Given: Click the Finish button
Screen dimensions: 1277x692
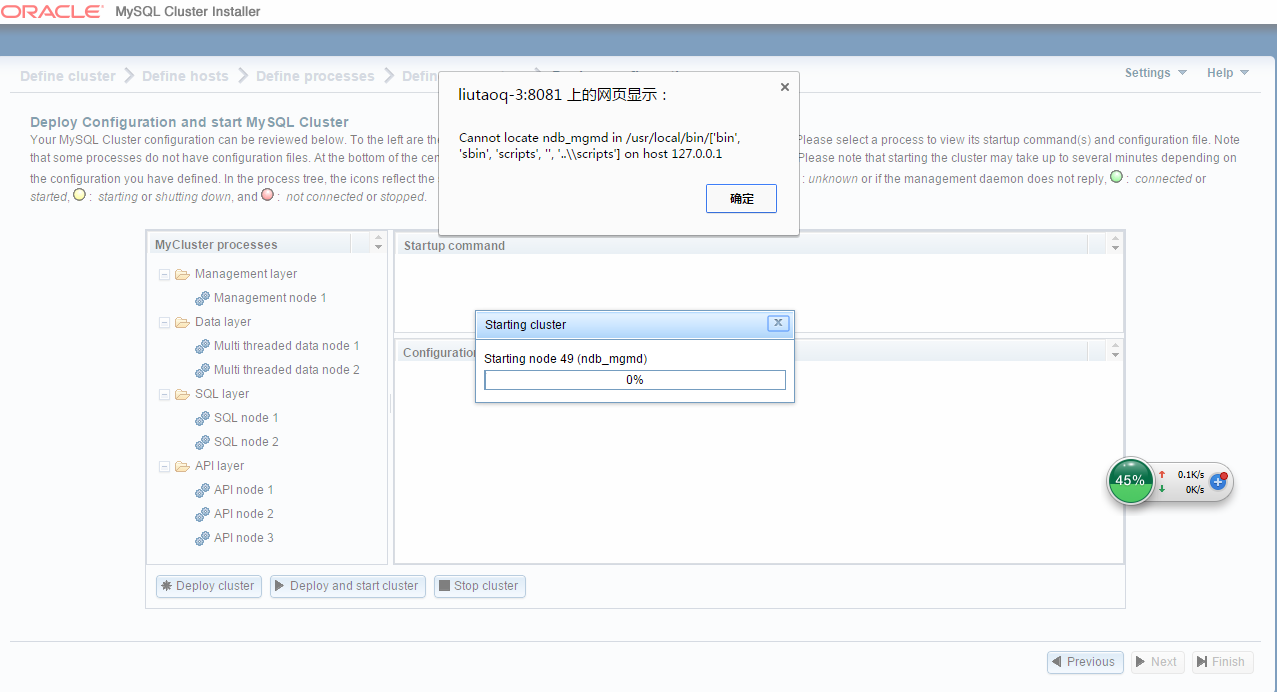Looking at the screenshot, I should (1222, 662).
